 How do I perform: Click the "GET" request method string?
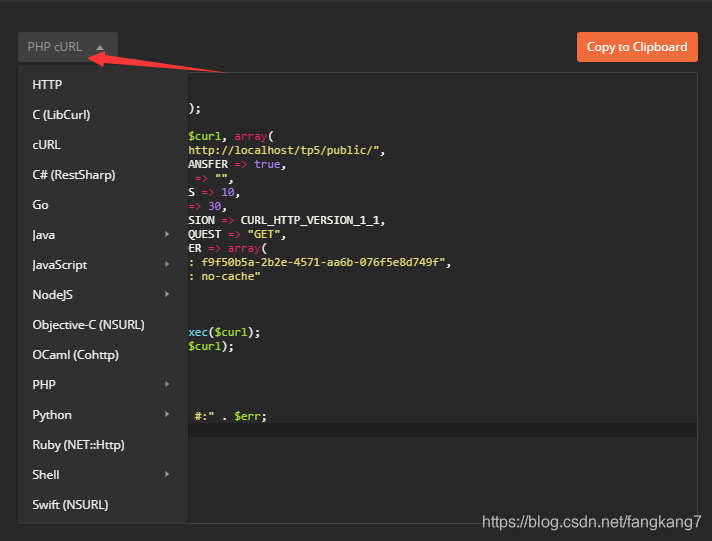coord(264,234)
